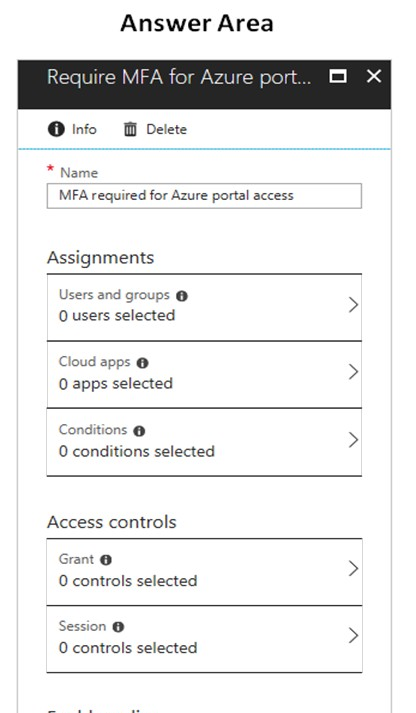Open '0 users selected' assignment

[x=204, y=307]
